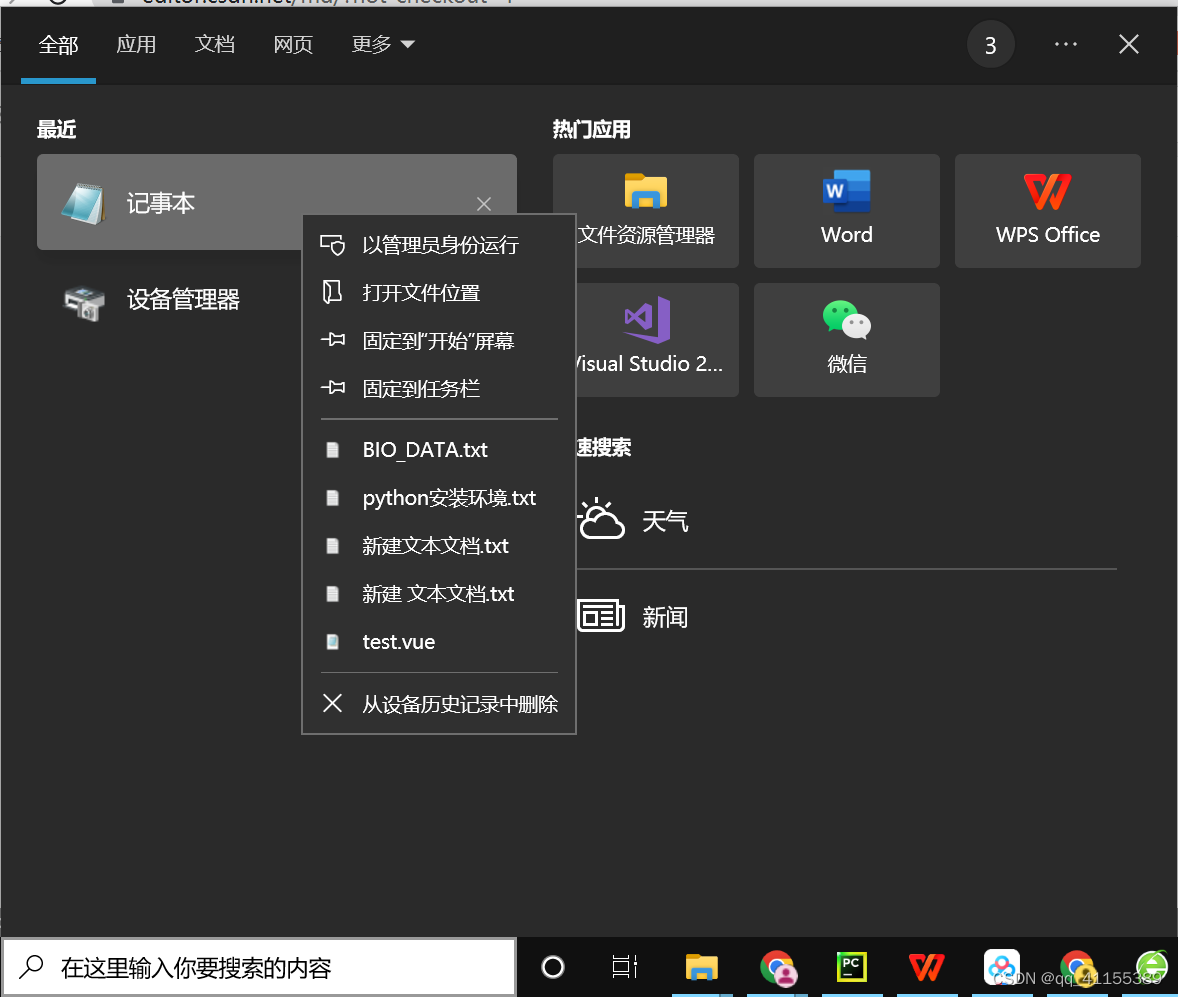Launch WPS Office tile
Image resolution: width=1178 pixels, height=997 pixels.
[x=1048, y=211]
